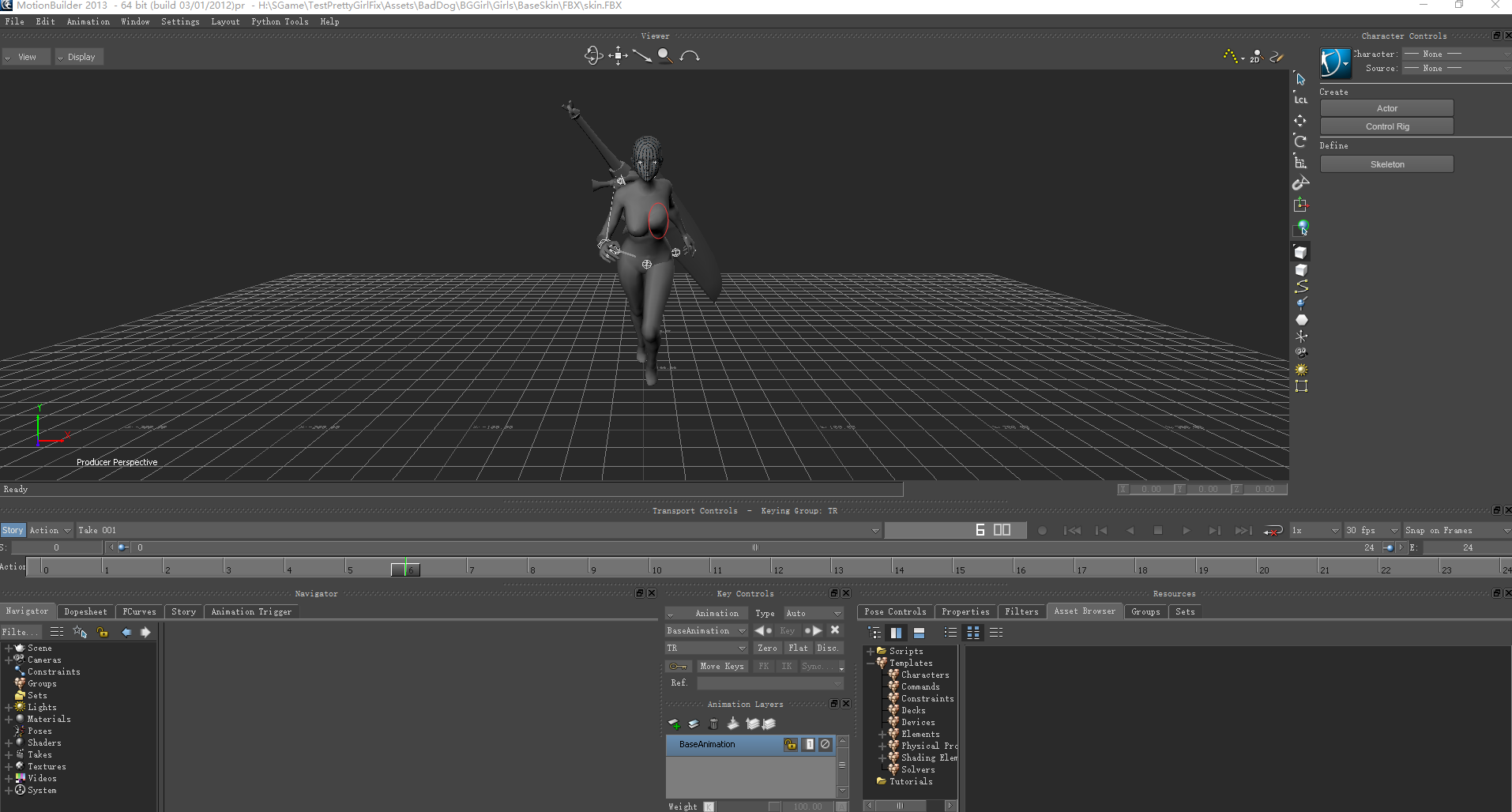
Task: Go to previous keyframe in Key Controls
Action: pyautogui.click(x=762, y=630)
